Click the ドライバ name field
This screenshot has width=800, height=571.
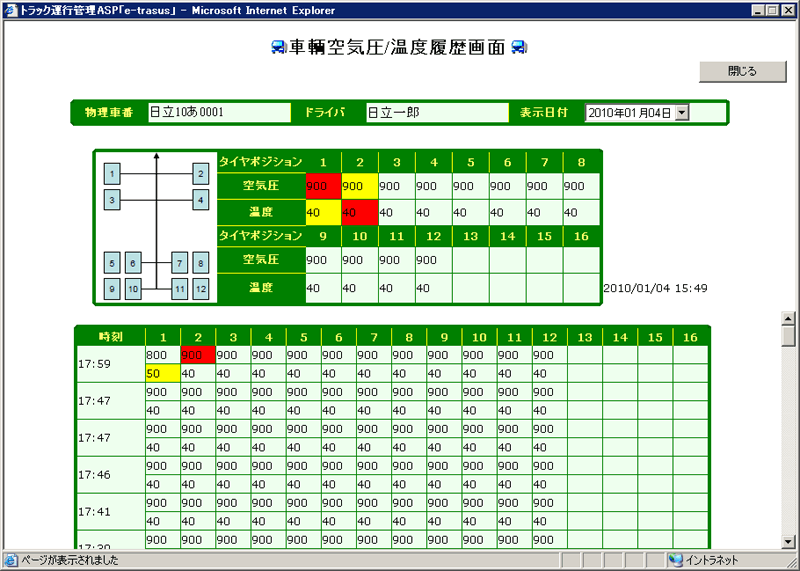pyautogui.click(x=436, y=113)
